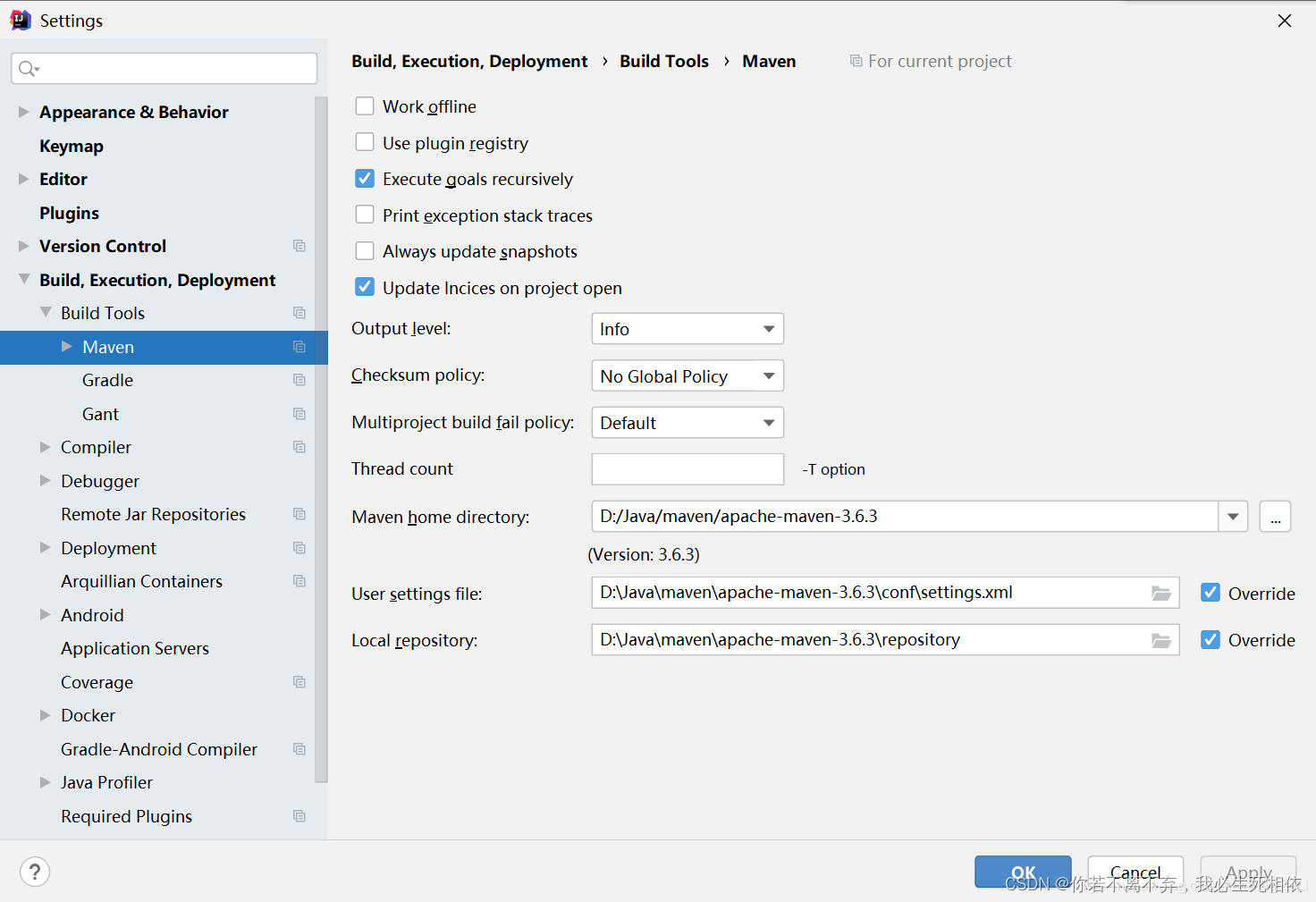Click the project-level icon beside Compiler
Screen dimensions: 1316x902
299,447
